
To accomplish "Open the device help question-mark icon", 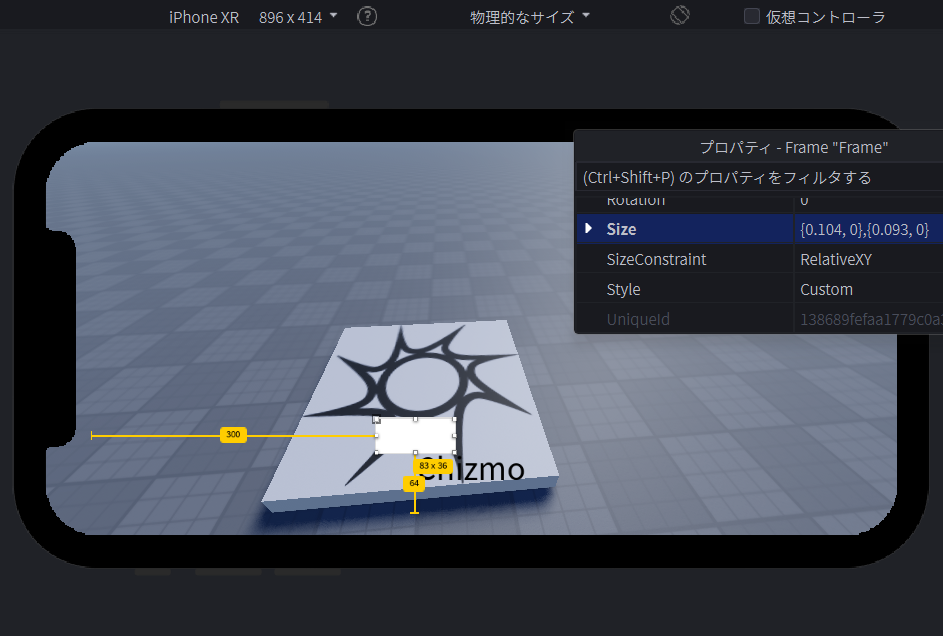I will [367, 16].
